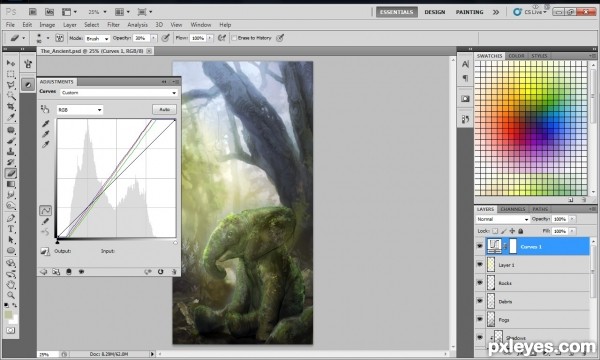Launch Mini Bridge from application bar
This screenshot has height=360, width=600.
coord(49,12)
